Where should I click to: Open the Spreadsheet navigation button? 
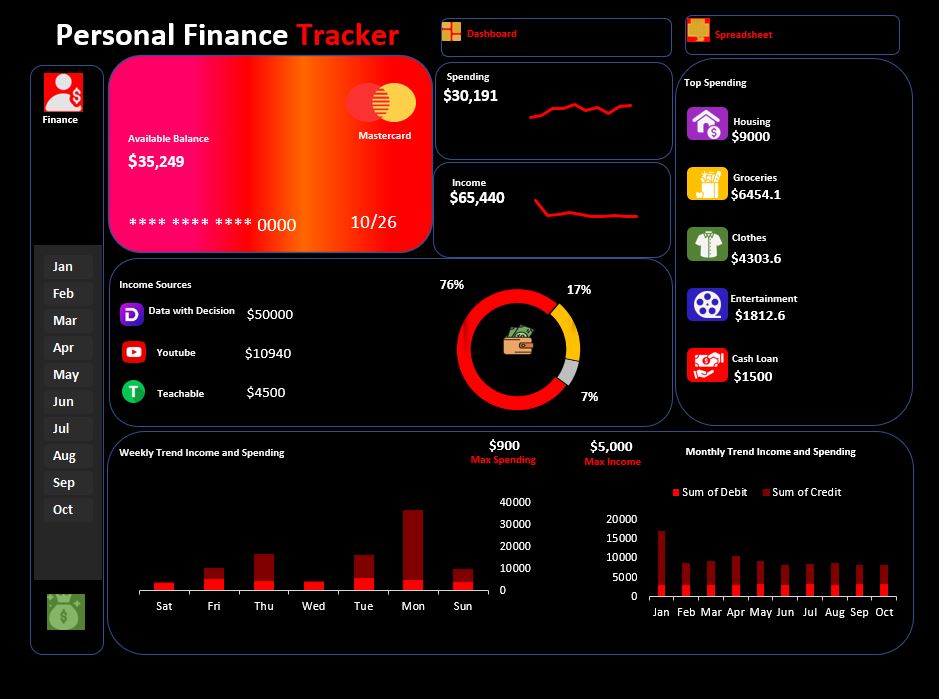792,35
